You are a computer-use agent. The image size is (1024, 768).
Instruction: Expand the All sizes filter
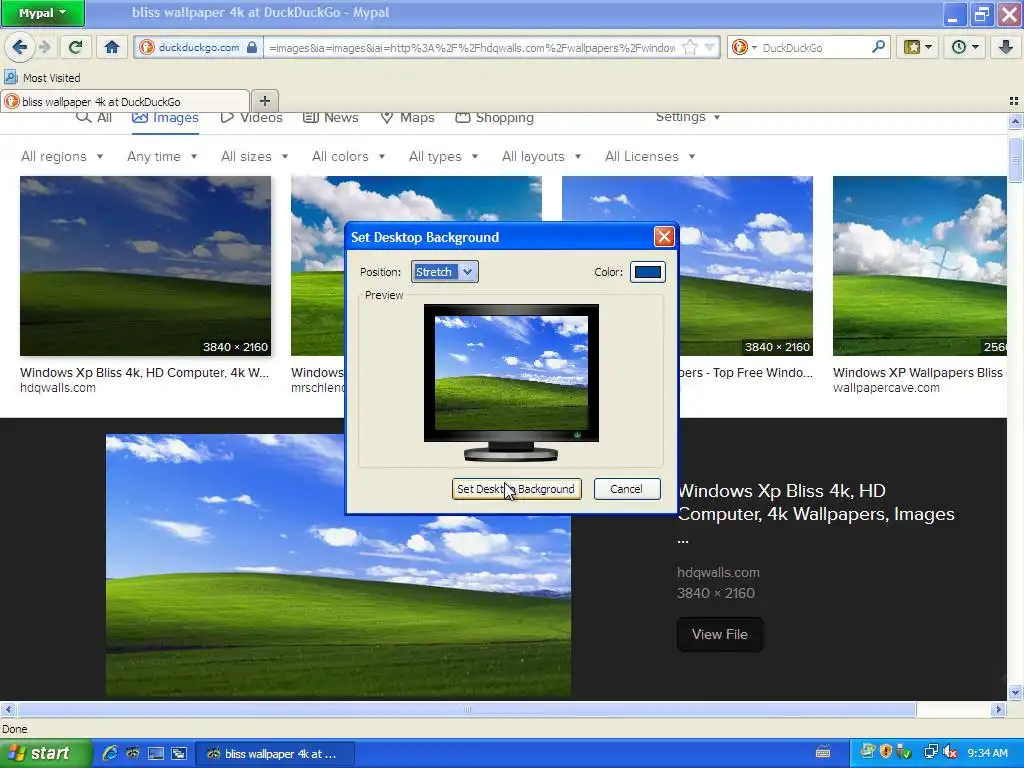pyautogui.click(x=254, y=157)
